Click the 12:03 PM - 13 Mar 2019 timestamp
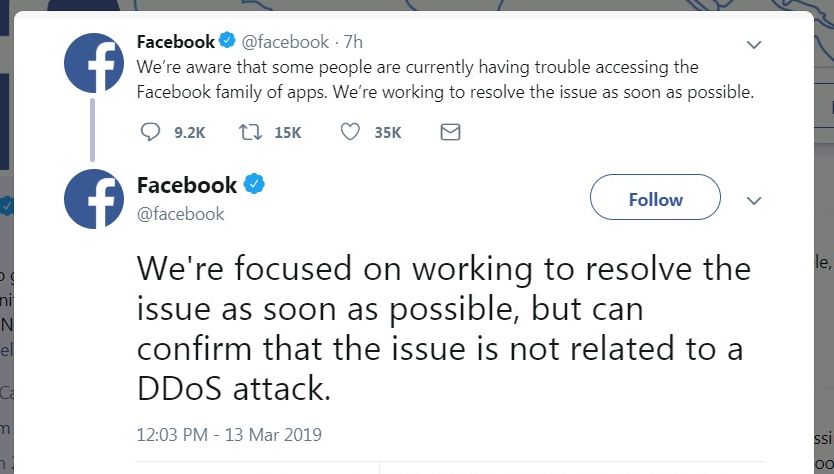Image resolution: width=834 pixels, height=474 pixels. click(x=229, y=435)
